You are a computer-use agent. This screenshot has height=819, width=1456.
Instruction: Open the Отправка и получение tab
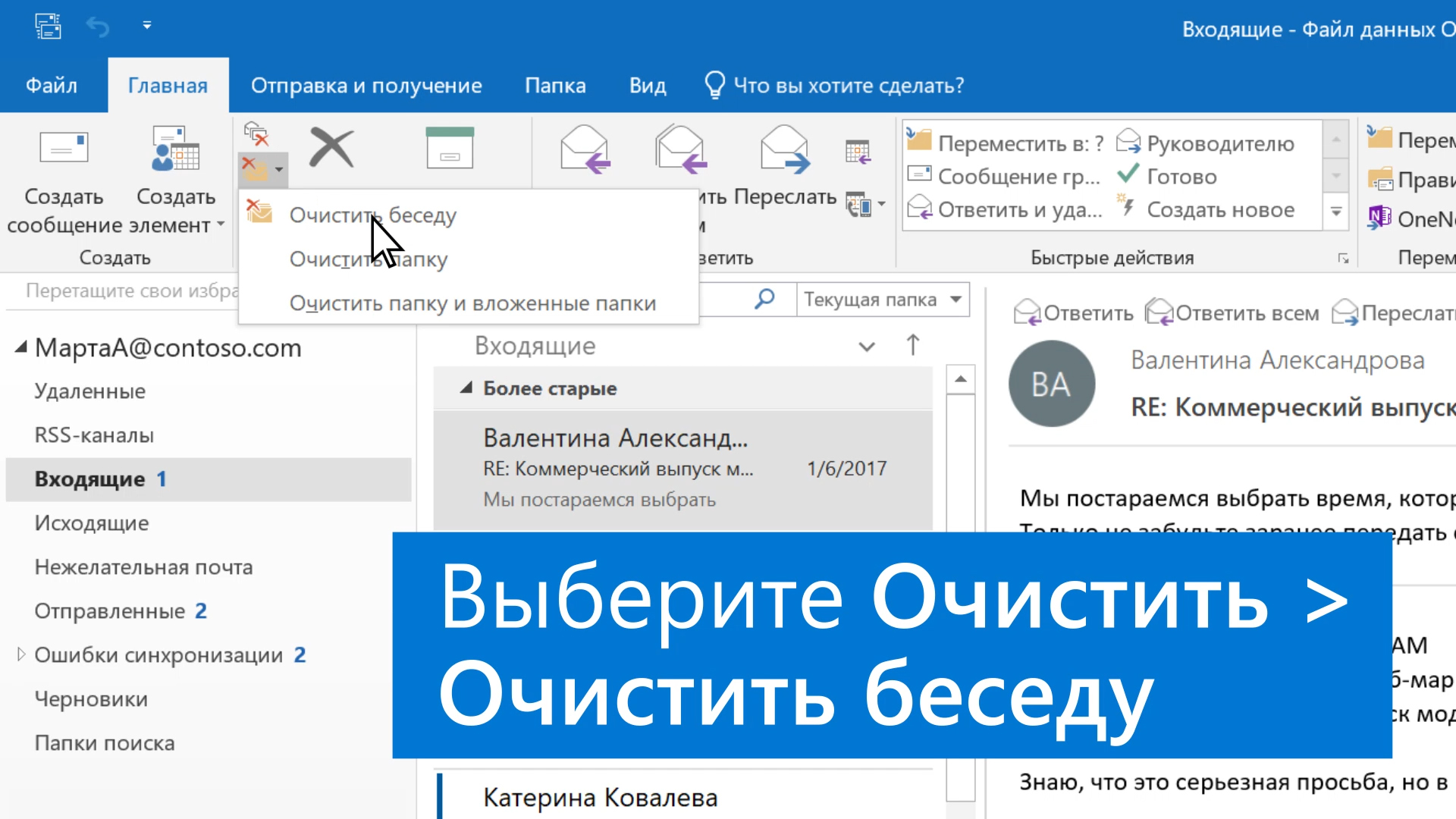[x=366, y=85]
